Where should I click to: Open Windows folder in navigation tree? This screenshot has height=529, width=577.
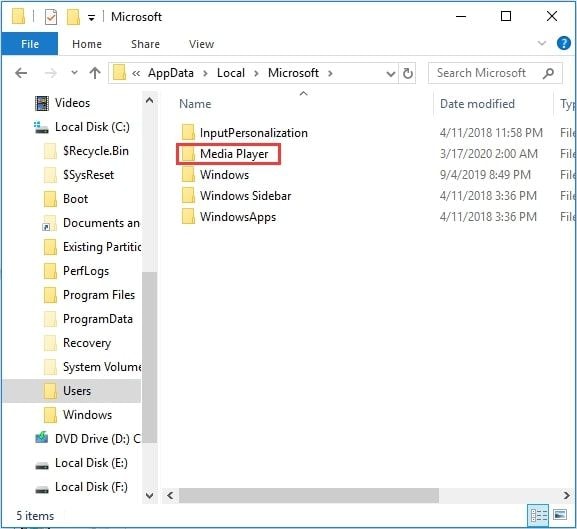coord(87,415)
